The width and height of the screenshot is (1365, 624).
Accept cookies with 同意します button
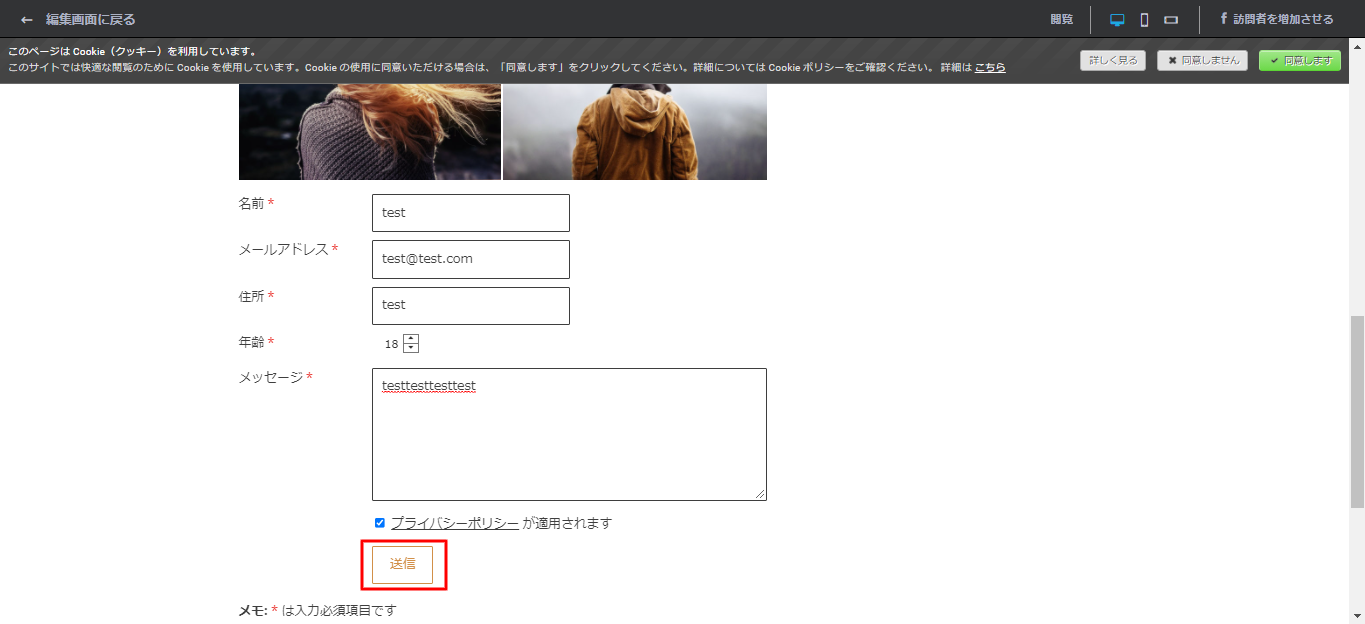tap(1300, 60)
